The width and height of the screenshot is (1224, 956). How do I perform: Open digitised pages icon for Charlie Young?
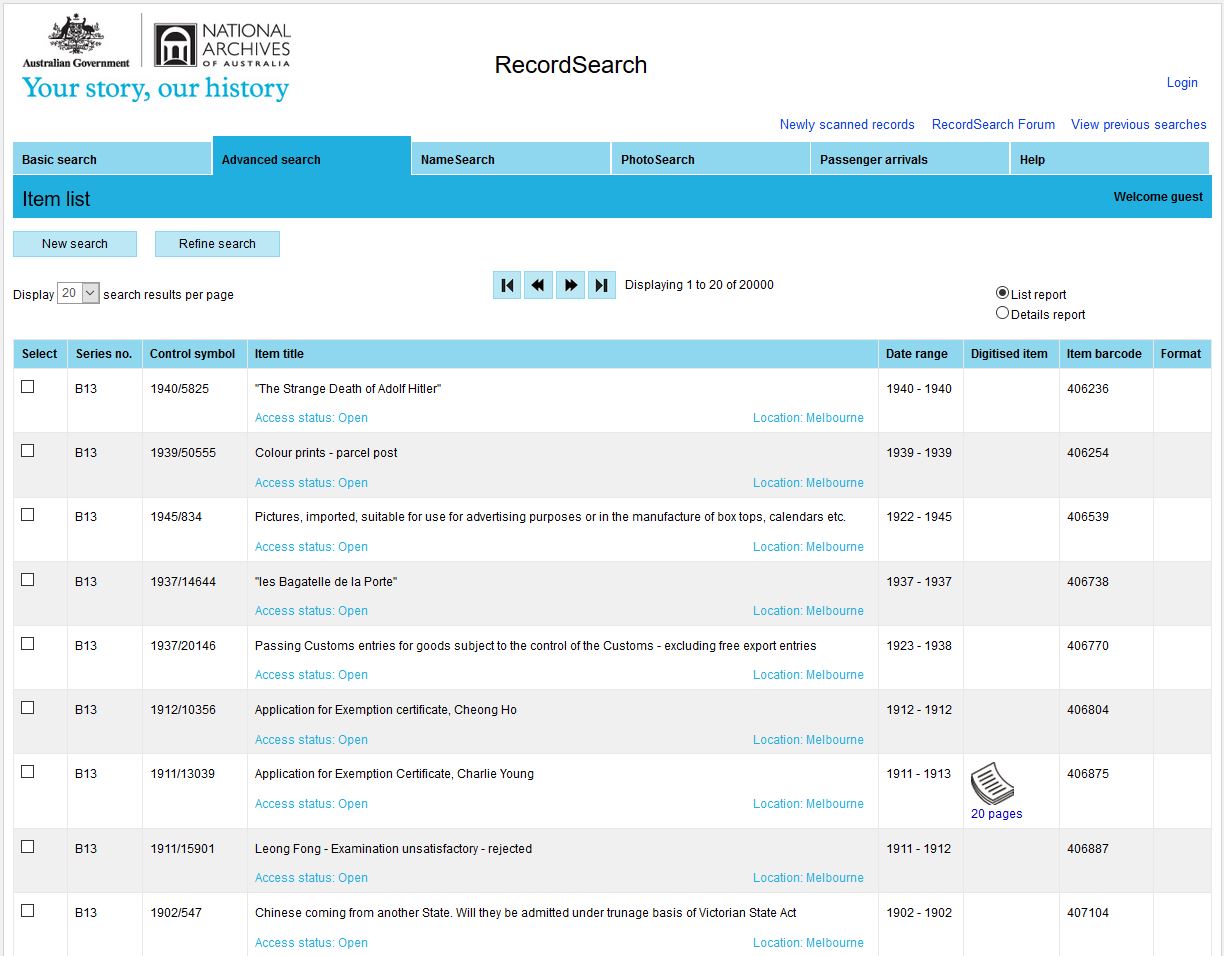point(992,783)
